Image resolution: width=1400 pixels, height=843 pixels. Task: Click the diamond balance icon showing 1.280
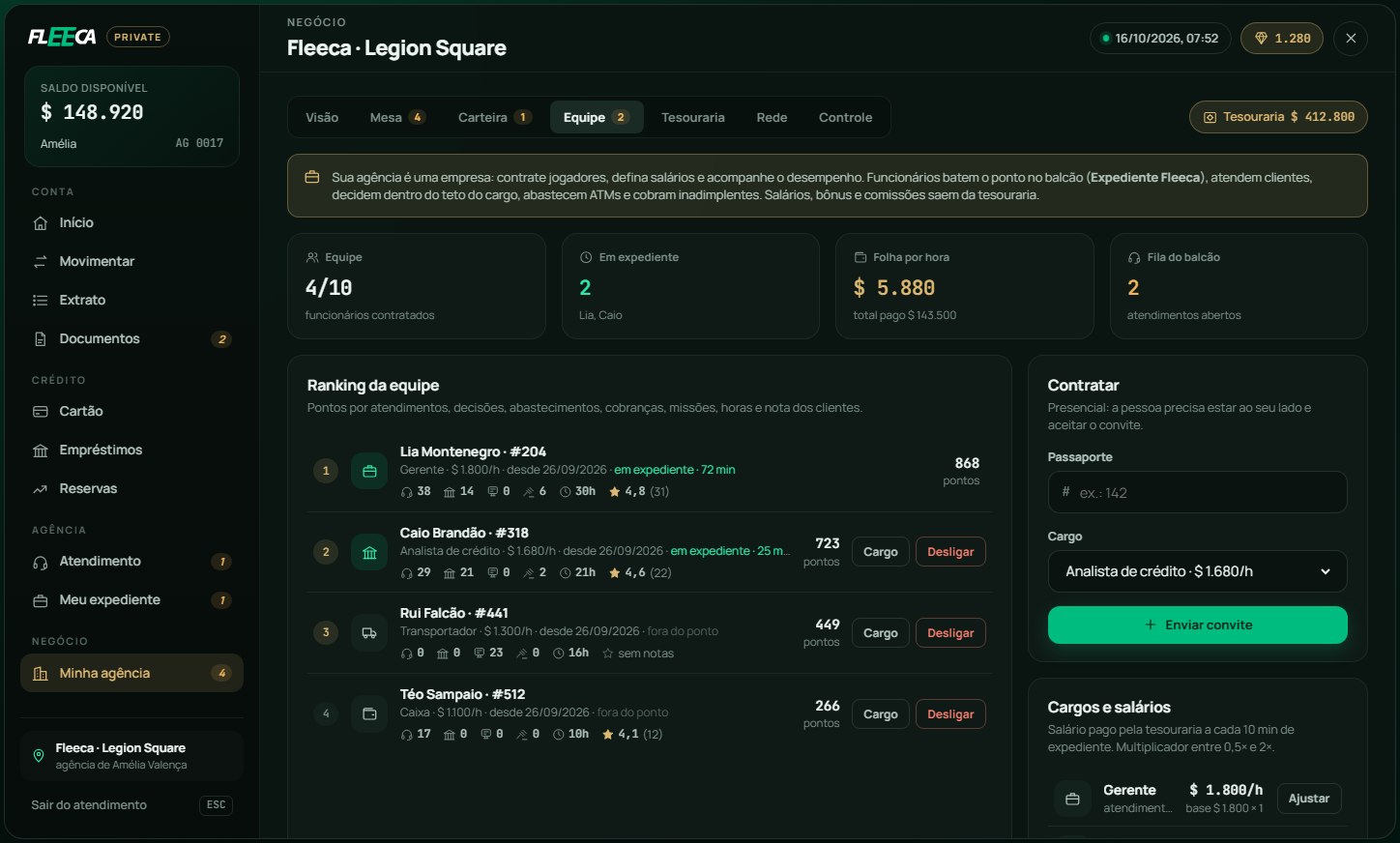click(1261, 39)
